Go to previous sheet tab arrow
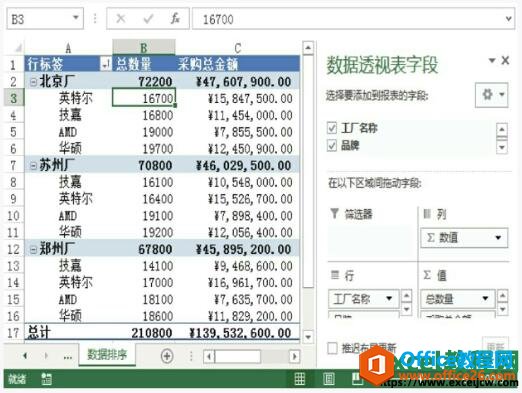522x393 pixels. pos(25,356)
